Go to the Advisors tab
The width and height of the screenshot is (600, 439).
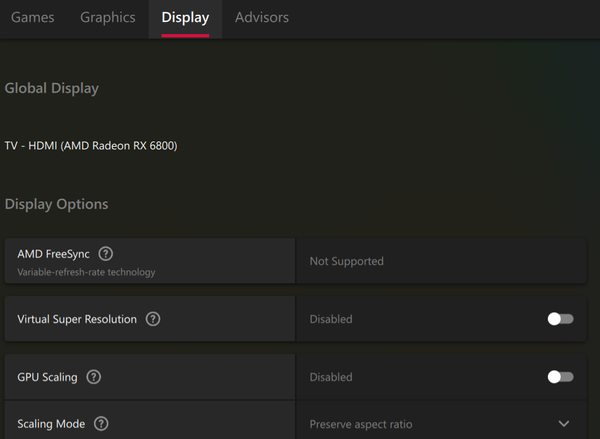coord(262,18)
